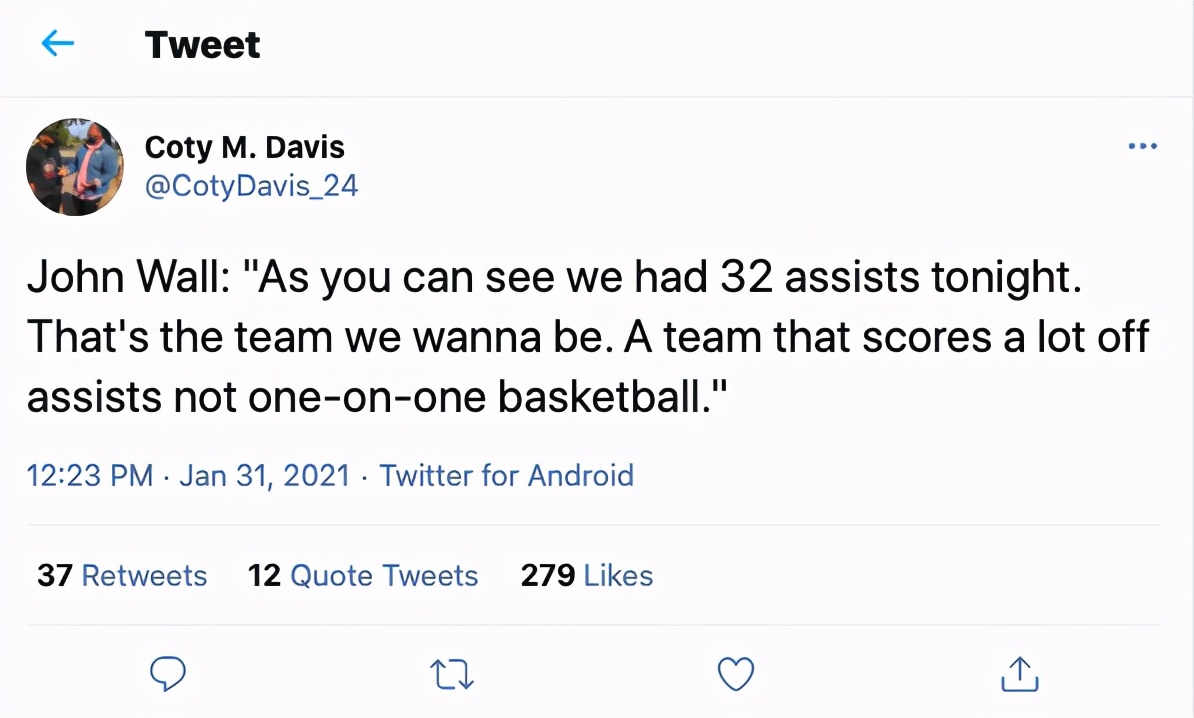Click the "32 assists tonight" phrase
The image size is (1194, 718).
click(900, 278)
